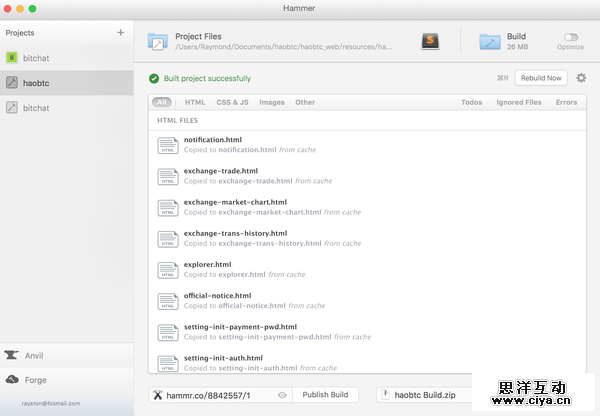
Task: Click the eye preview icon beside hammr.co link
Action: [282, 395]
